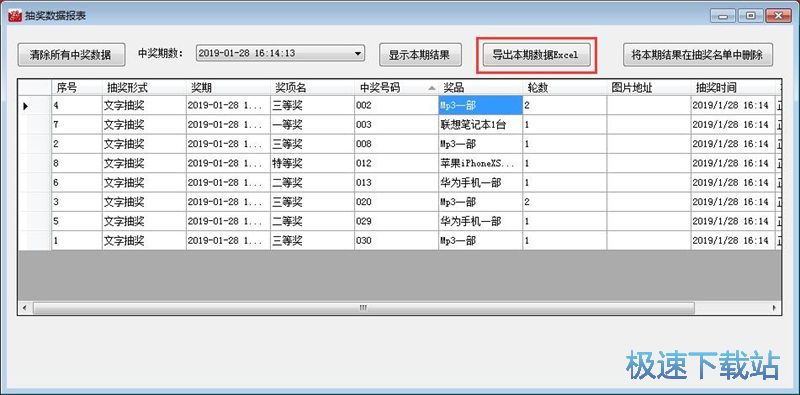Select the cell with winning number 020

pos(396,202)
